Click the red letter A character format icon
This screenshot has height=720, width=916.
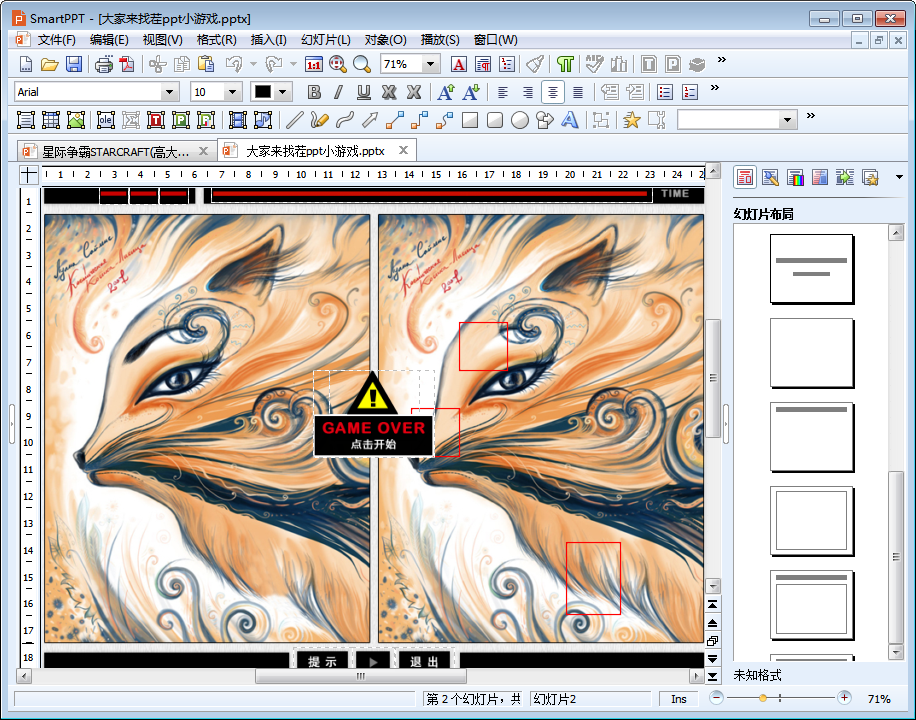pyautogui.click(x=459, y=64)
